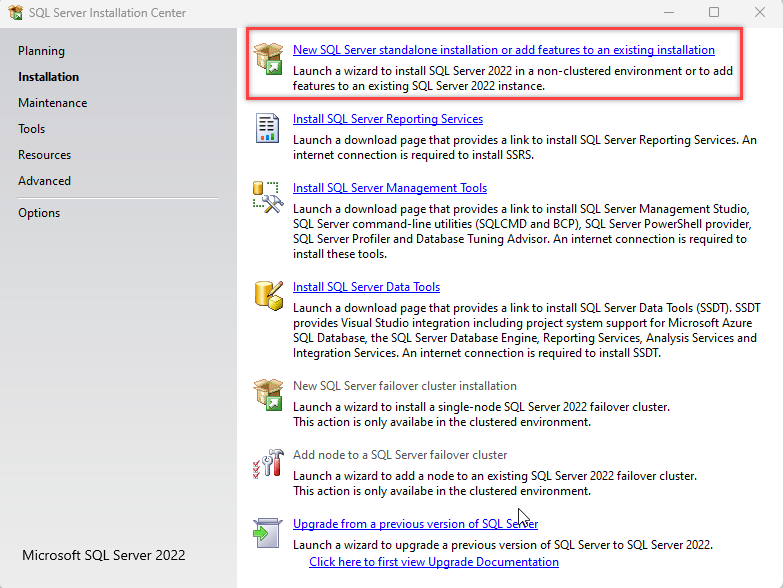
Task: Click the new standalone installation box icon
Action: [x=268, y=58]
